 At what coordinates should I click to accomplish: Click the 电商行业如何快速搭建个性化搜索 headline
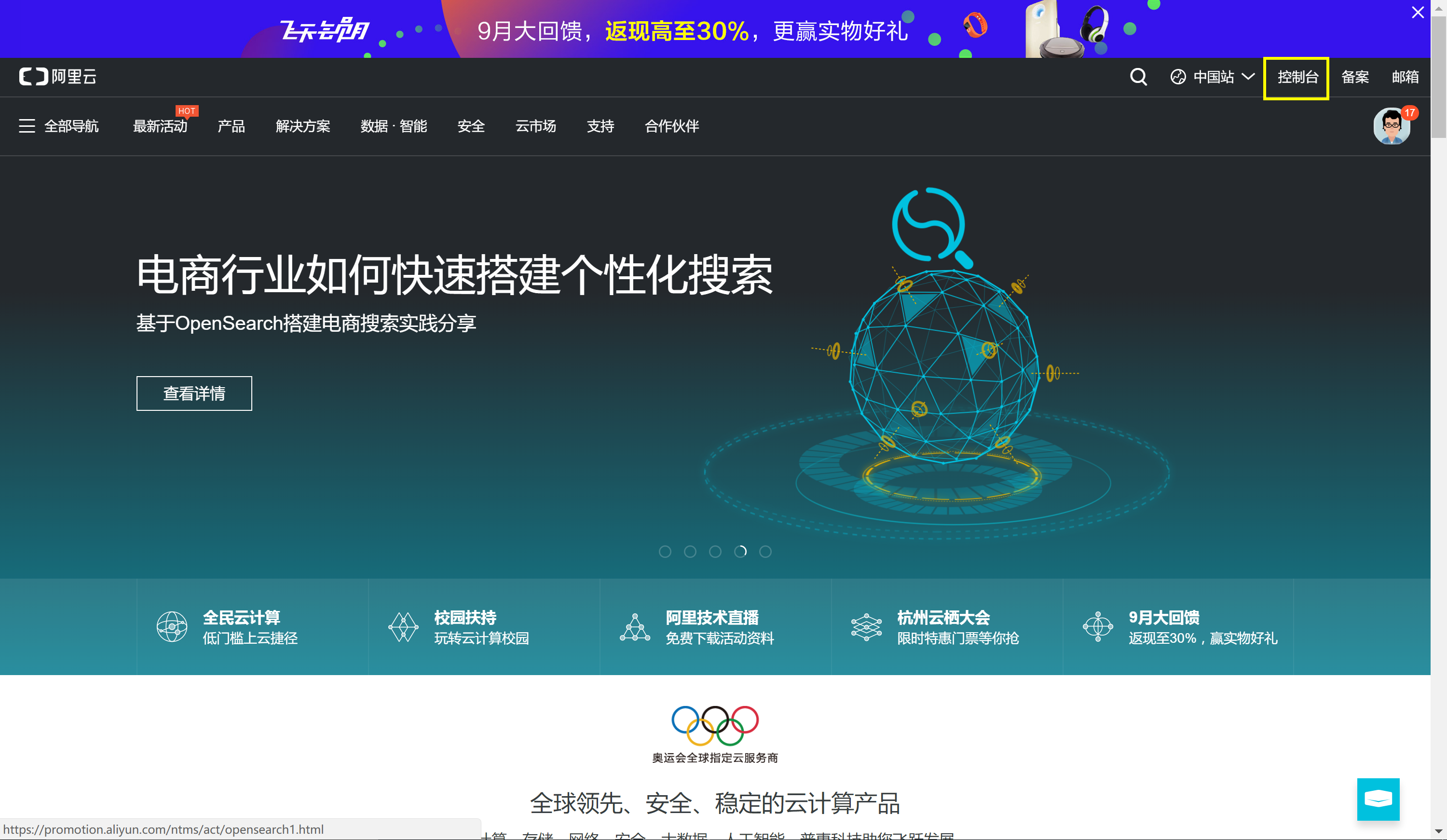click(x=454, y=276)
